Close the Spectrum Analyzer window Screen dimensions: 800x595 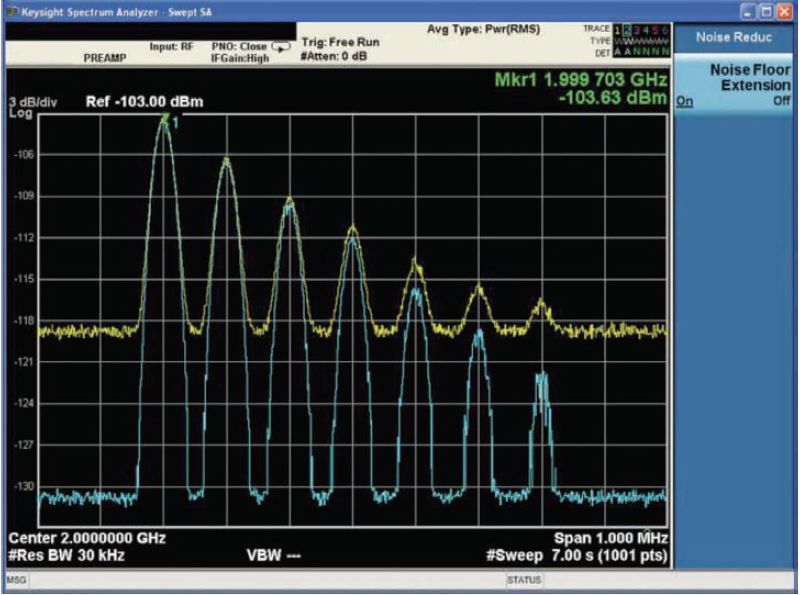784,12
